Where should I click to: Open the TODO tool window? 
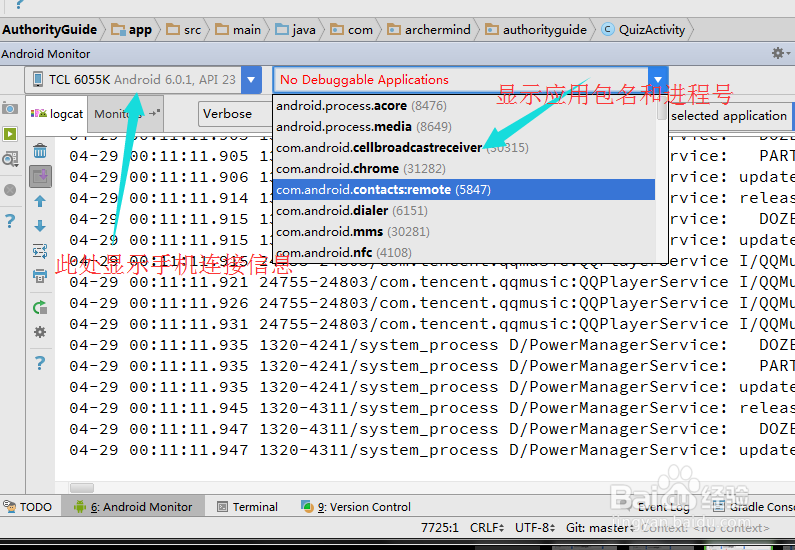(28, 506)
